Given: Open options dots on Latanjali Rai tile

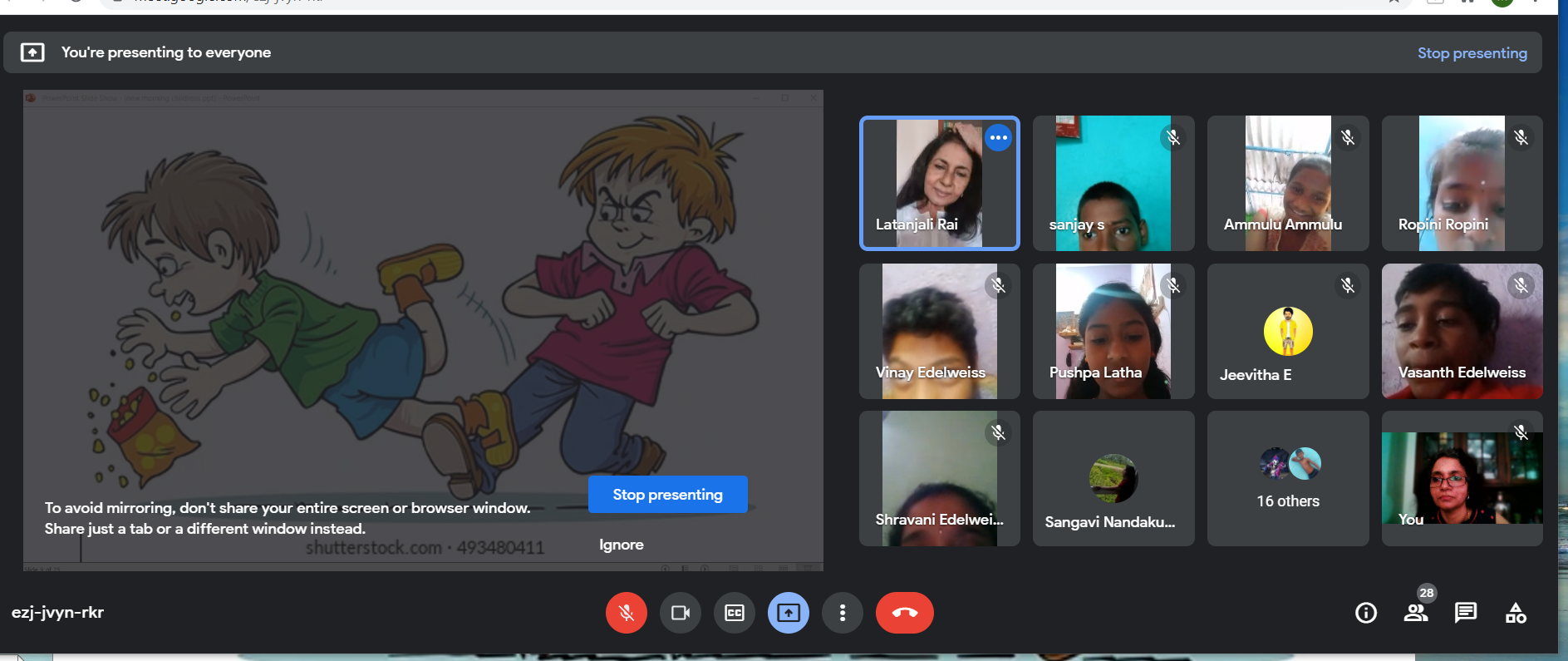Looking at the screenshot, I should [x=999, y=138].
